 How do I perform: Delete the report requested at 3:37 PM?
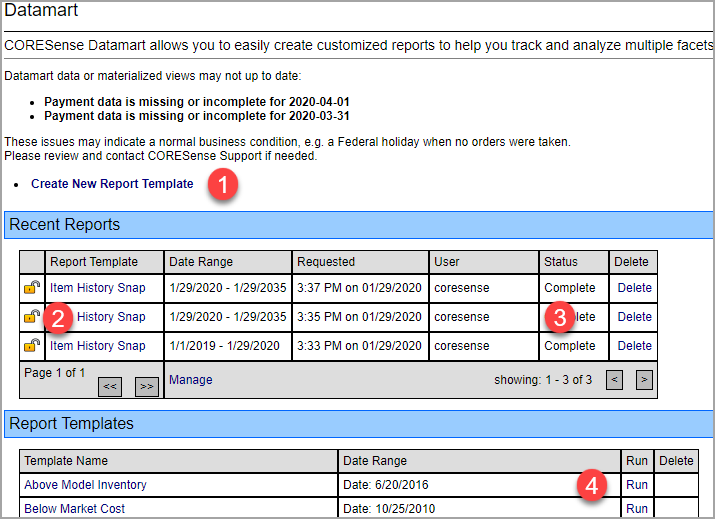pos(634,288)
